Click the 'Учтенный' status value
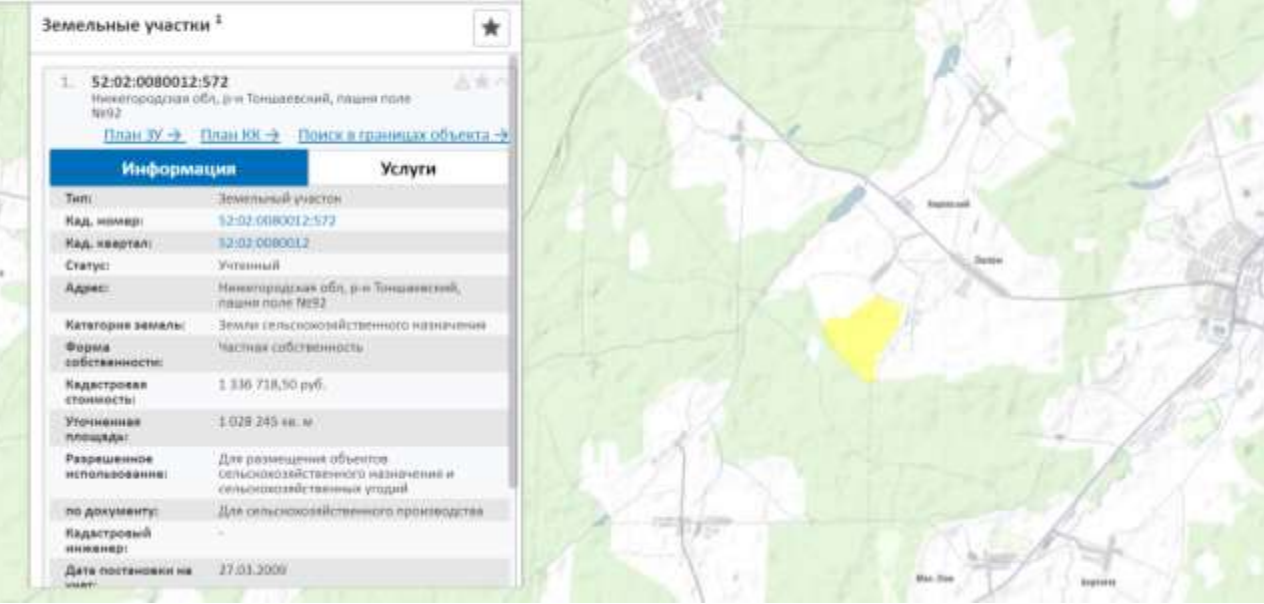This screenshot has height=604, width=1264. 247,266
